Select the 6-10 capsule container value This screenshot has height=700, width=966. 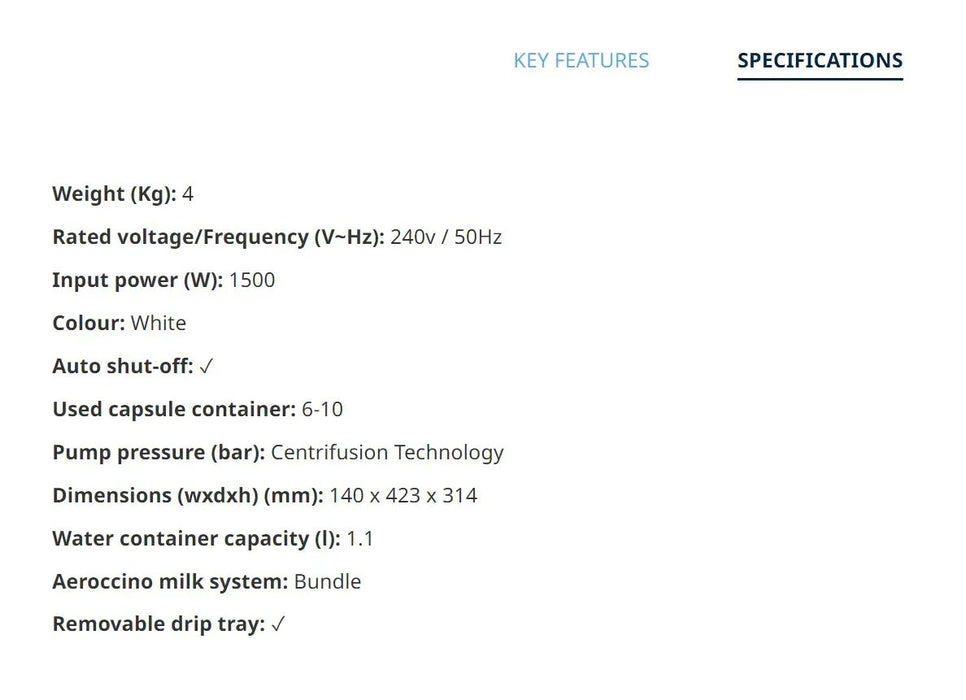click(x=322, y=409)
